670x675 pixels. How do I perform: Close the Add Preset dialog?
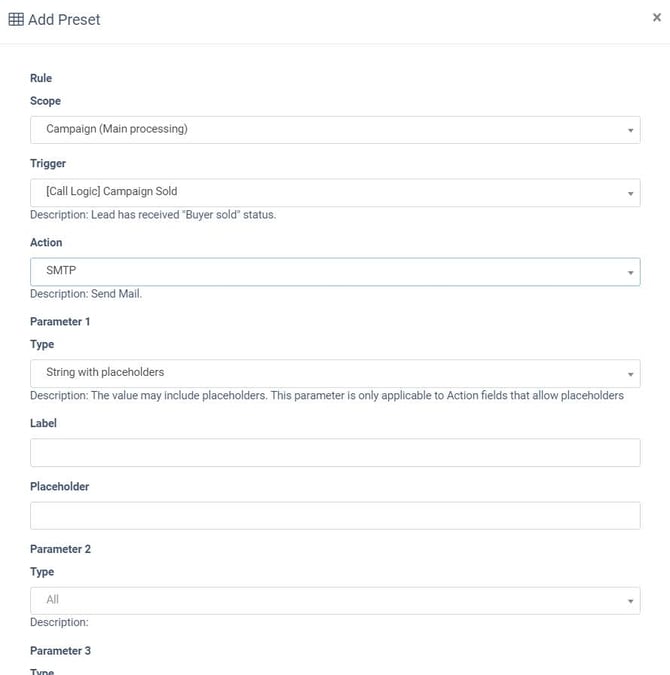tap(656, 17)
